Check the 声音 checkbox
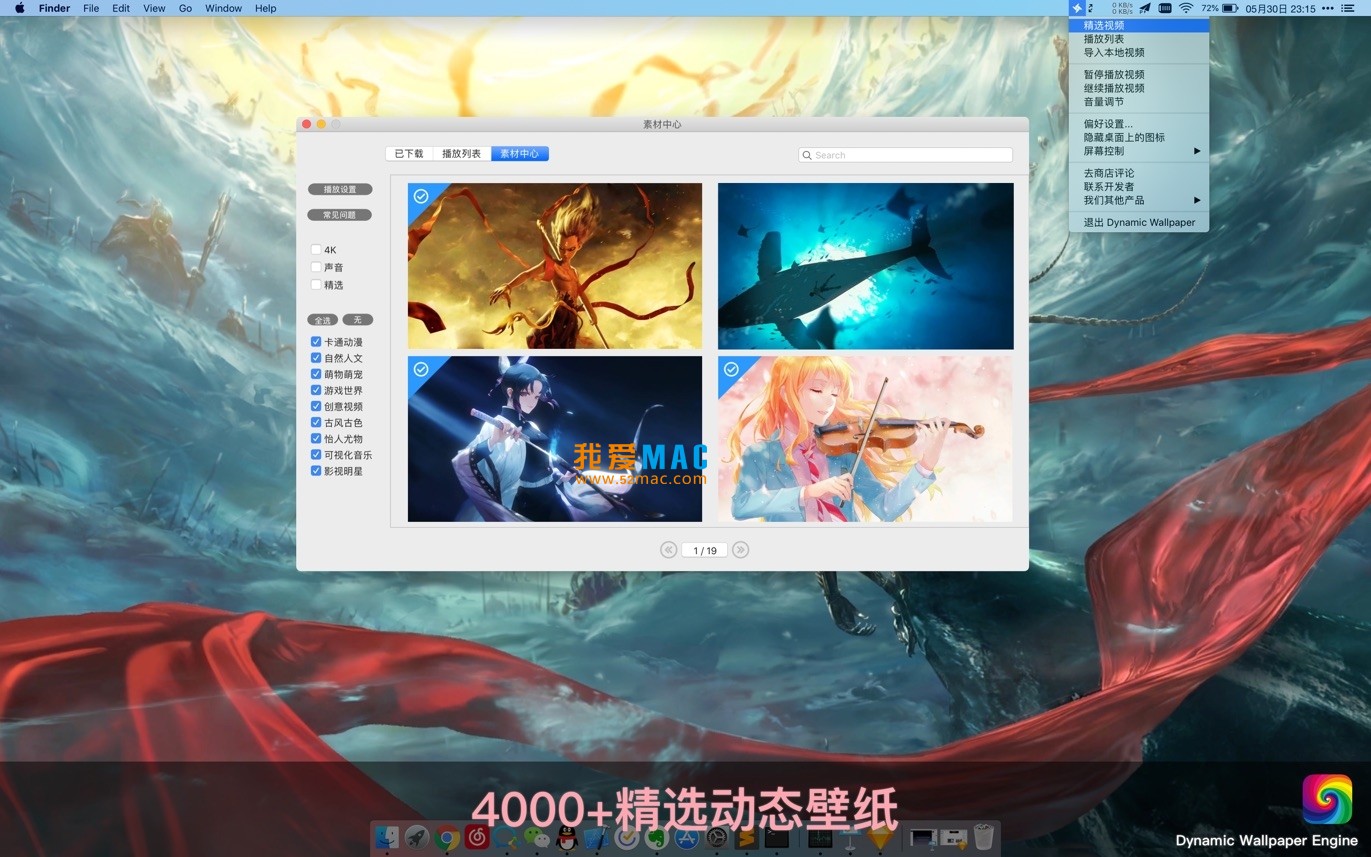This screenshot has width=1371, height=857. (x=317, y=267)
